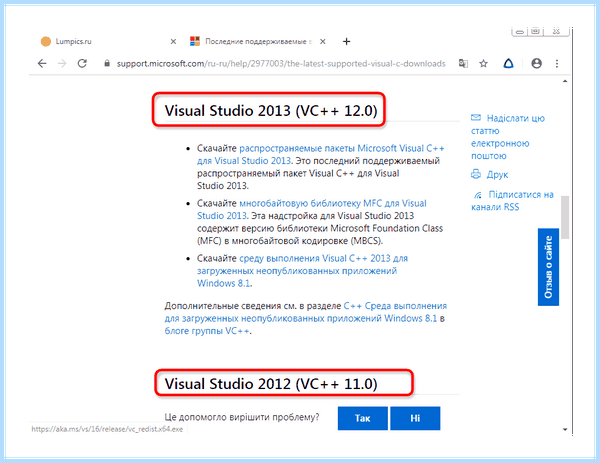The image size is (600, 463).
Task: Open the translate page icon
Action: tap(463, 64)
